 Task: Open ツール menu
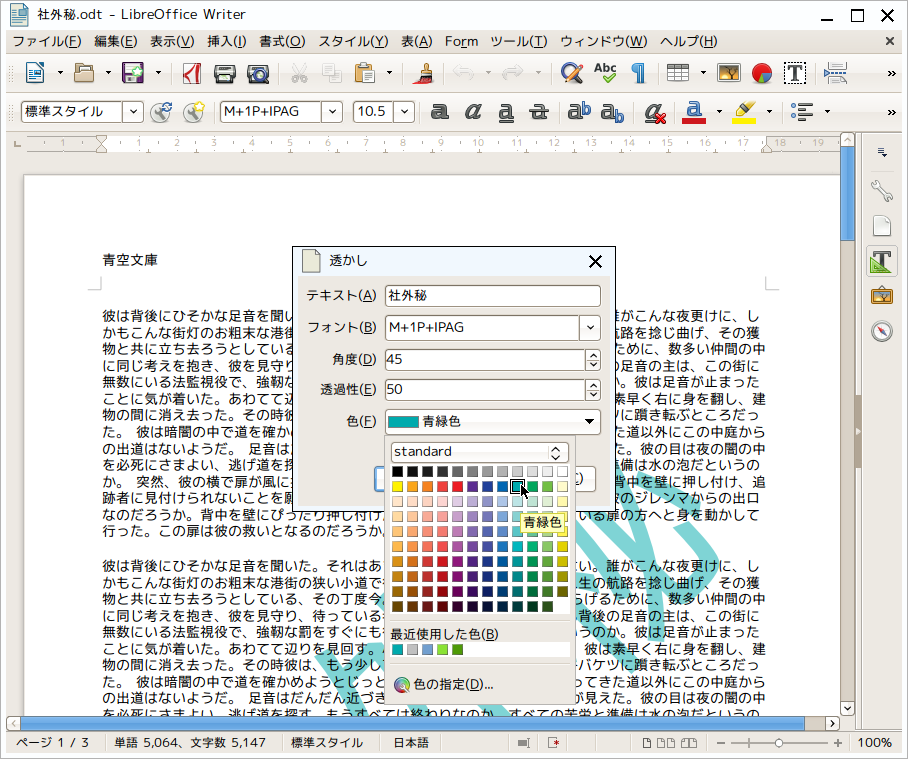(518, 42)
